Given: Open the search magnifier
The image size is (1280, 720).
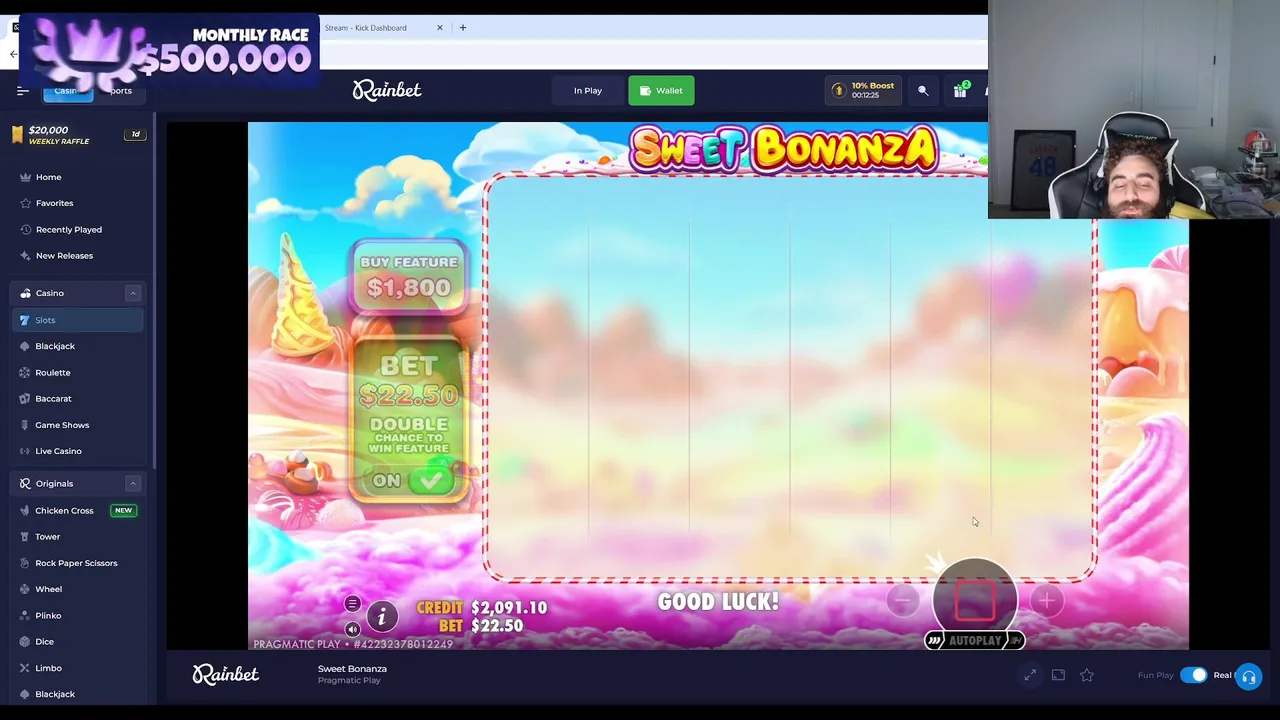Looking at the screenshot, I should pyautogui.click(x=923, y=91).
